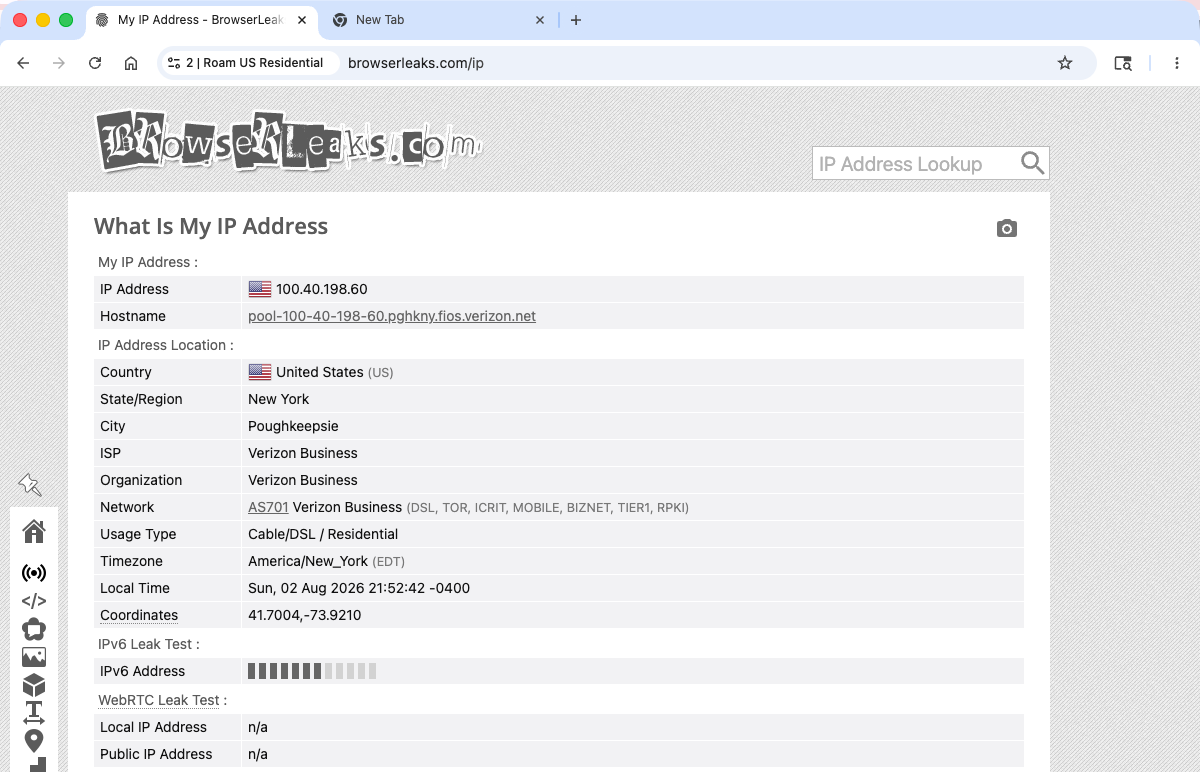This screenshot has width=1200, height=772.
Task: Click the IPv6 Address progress bar
Action: 312,671
